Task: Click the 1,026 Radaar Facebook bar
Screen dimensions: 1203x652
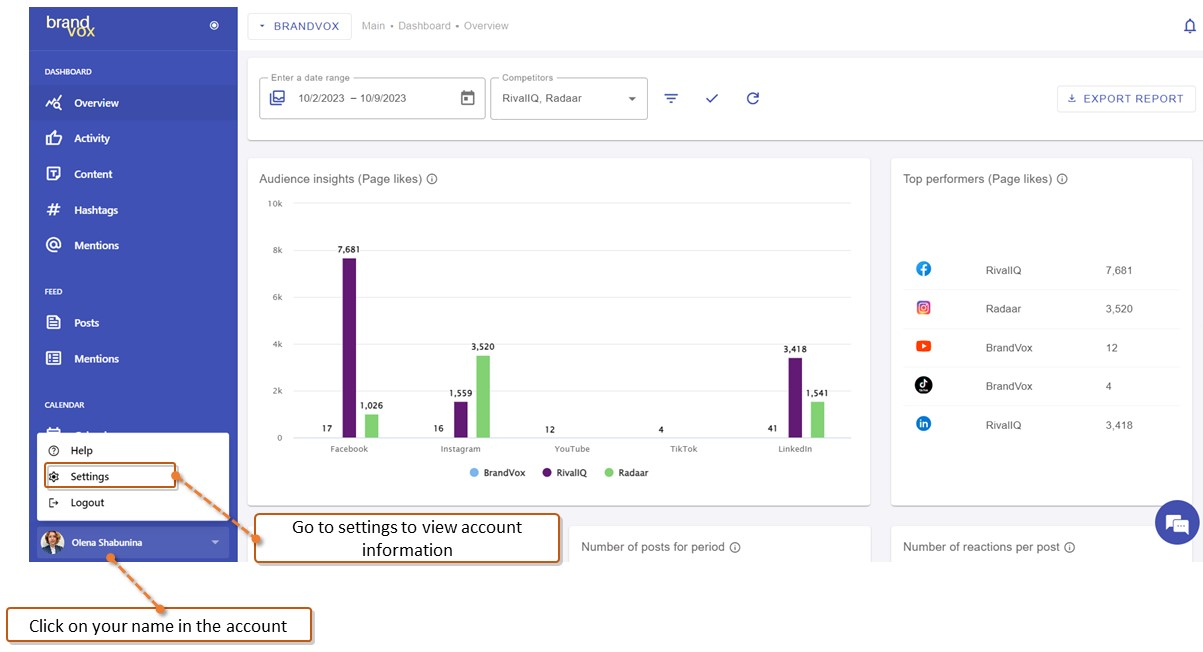Action: point(371,426)
